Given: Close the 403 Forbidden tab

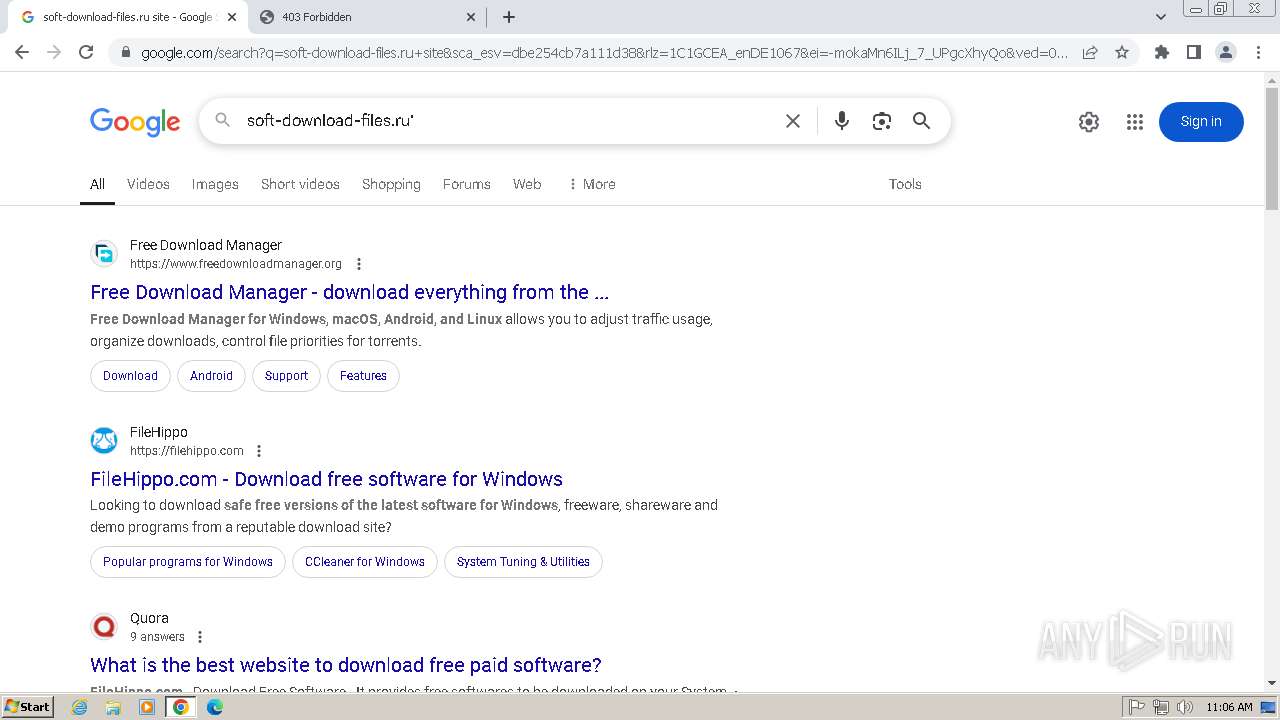Looking at the screenshot, I should tap(471, 17).
